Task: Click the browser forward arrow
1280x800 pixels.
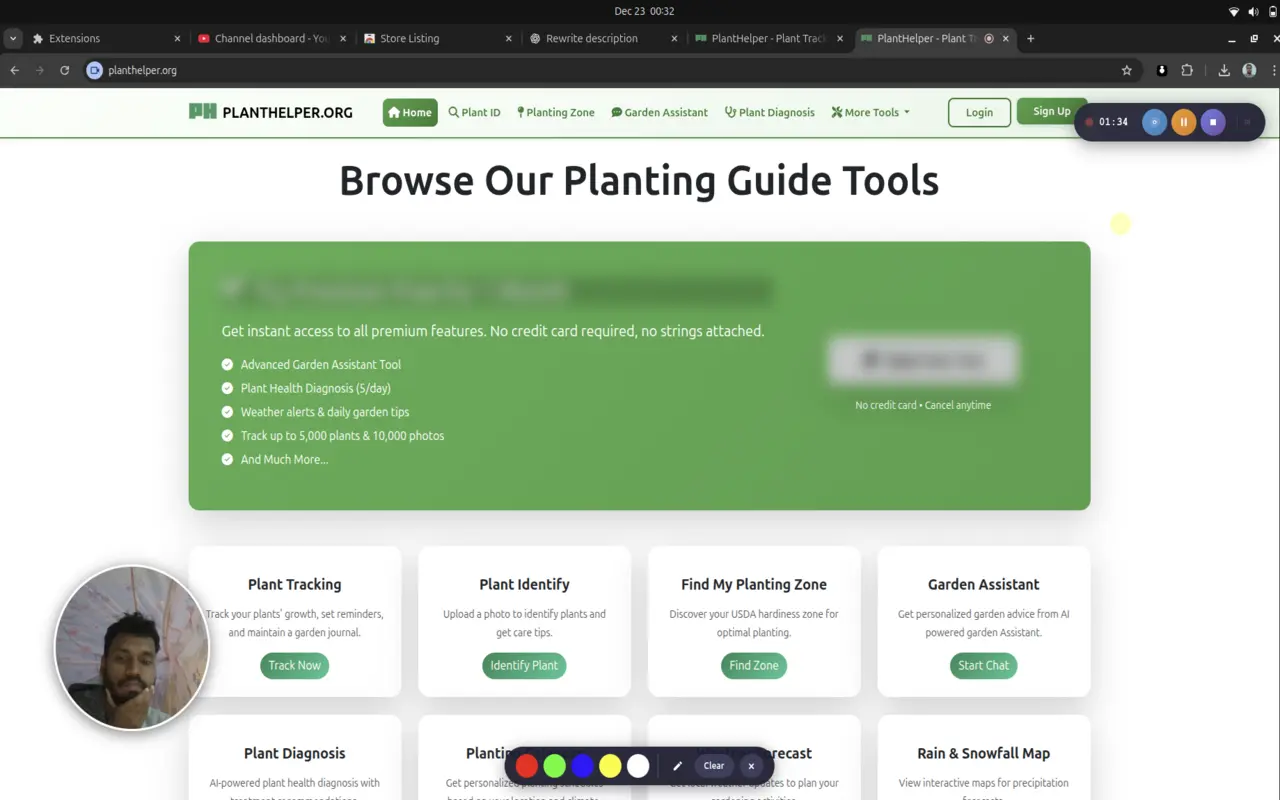Action: [39, 70]
